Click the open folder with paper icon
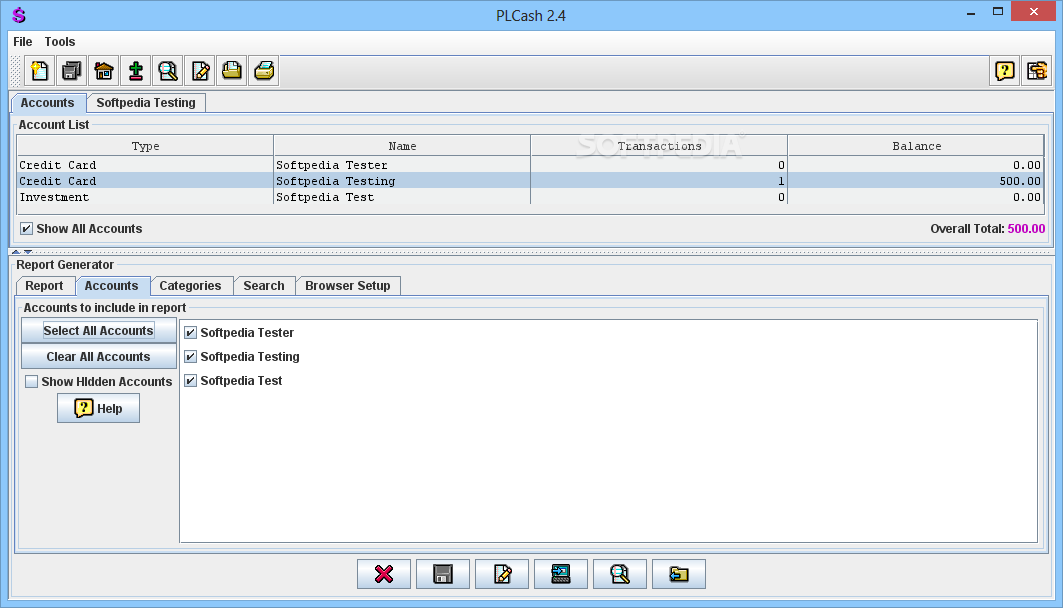This screenshot has width=1063, height=608. point(232,70)
